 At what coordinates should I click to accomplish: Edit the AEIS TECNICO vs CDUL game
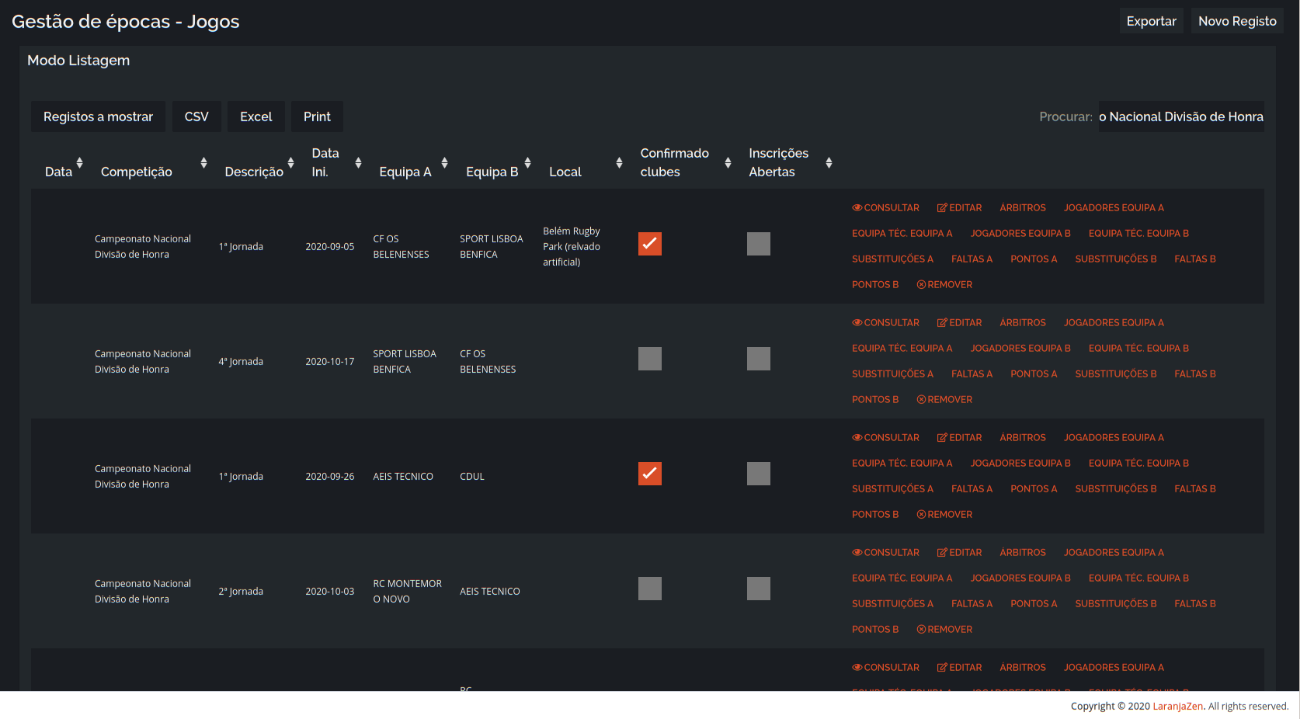(959, 438)
